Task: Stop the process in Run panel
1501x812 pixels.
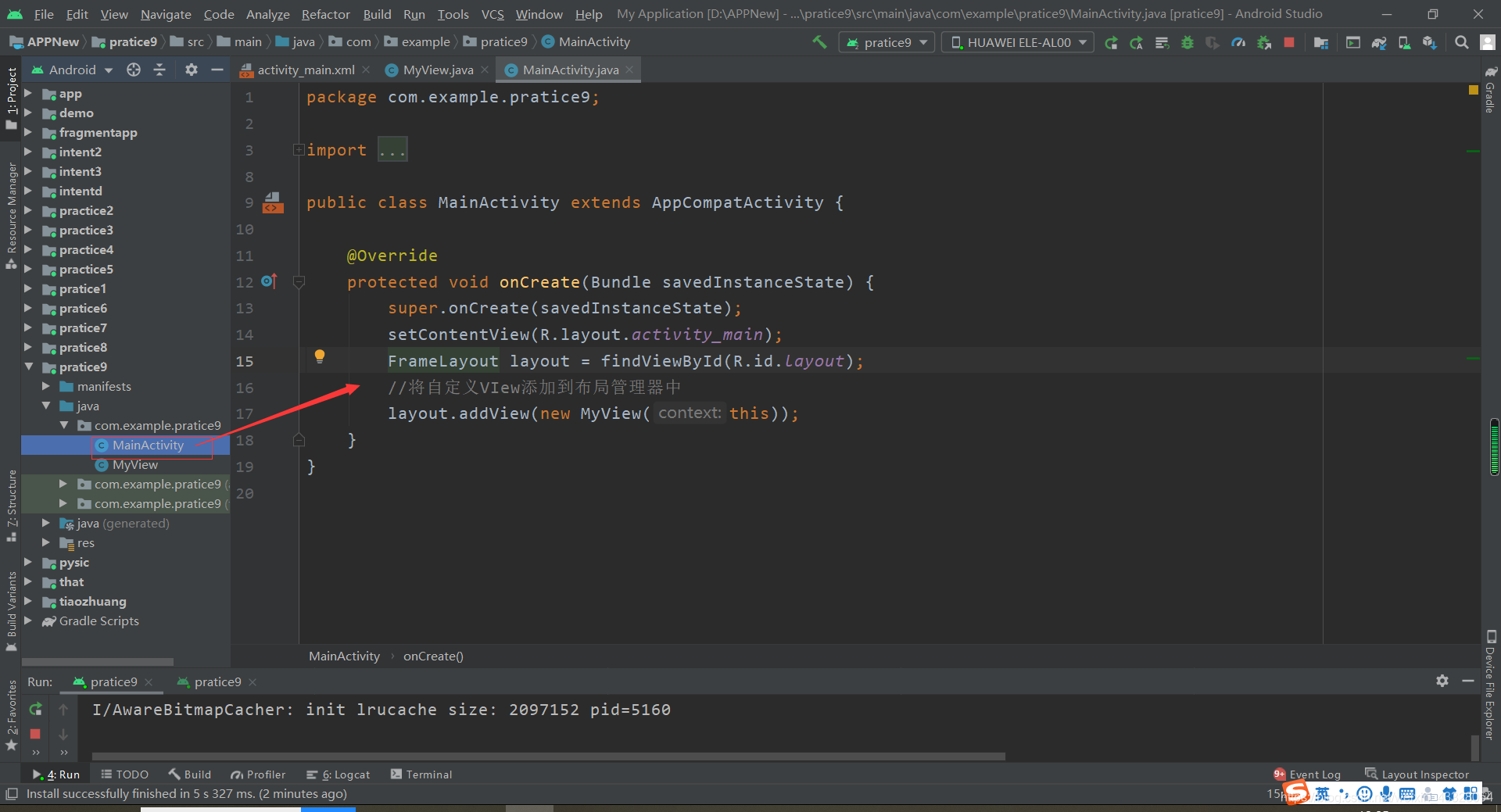Action: coord(35,733)
